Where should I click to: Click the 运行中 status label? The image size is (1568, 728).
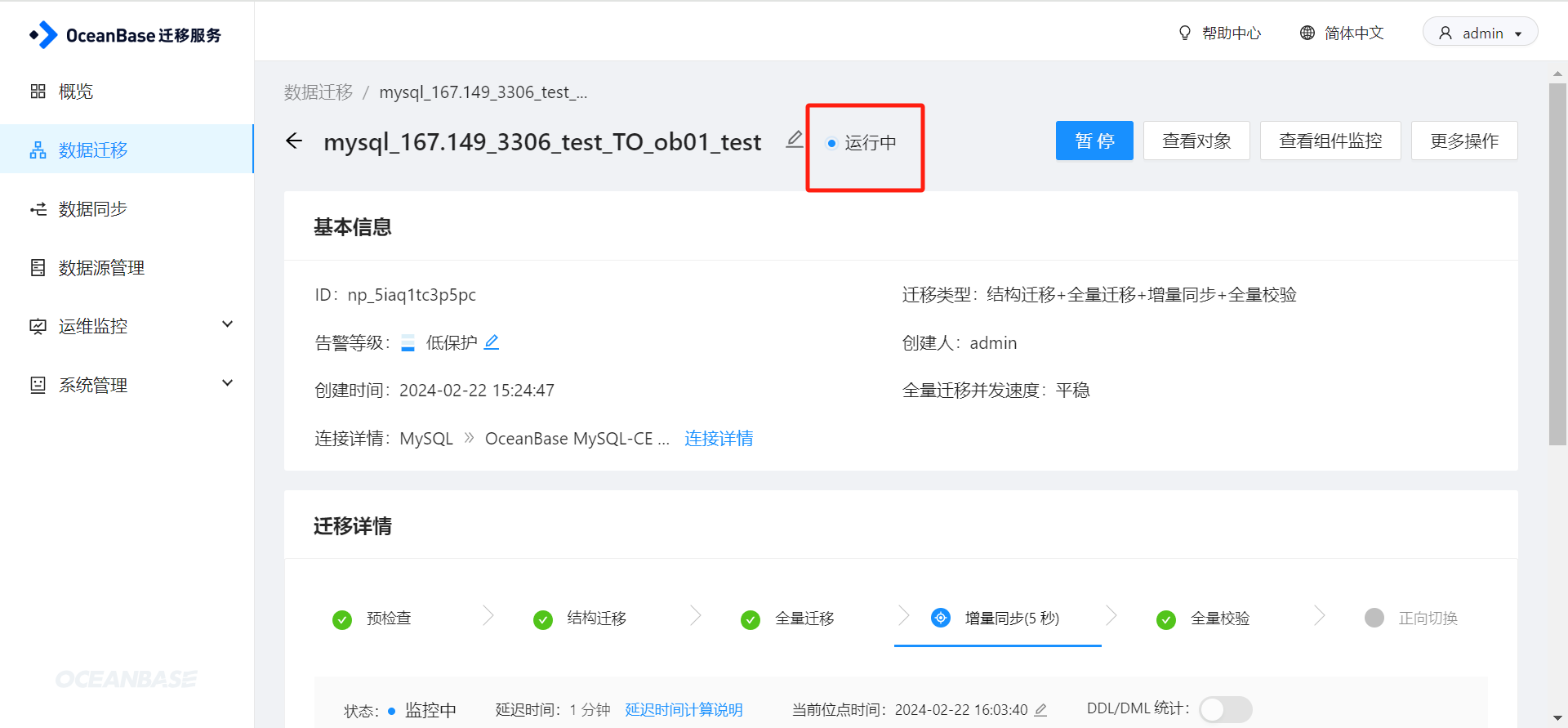point(871,143)
